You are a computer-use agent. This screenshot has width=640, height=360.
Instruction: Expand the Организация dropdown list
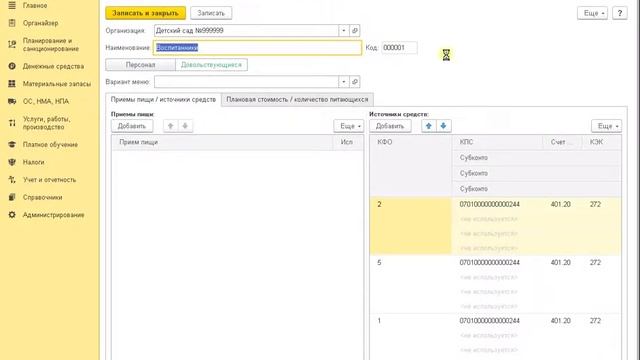[344, 31]
